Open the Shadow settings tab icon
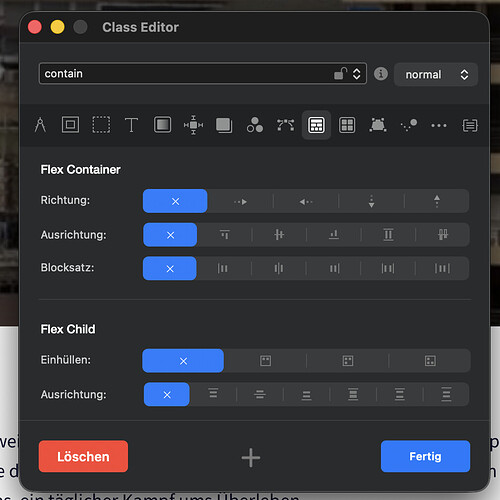Image resolution: width=500 pixels, height=500 pixels. click(x=224, y=125)
